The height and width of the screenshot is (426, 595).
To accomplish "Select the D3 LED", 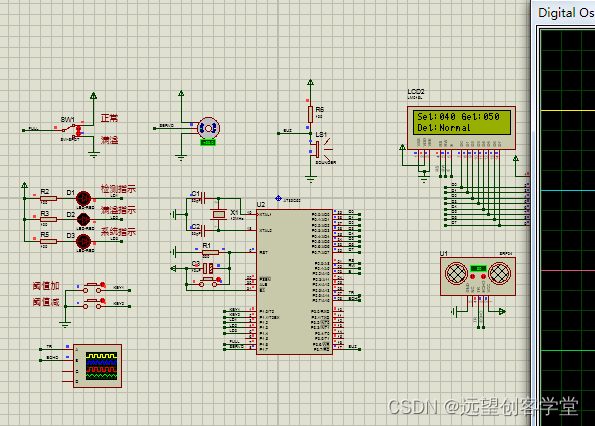I will pos(83,241).
